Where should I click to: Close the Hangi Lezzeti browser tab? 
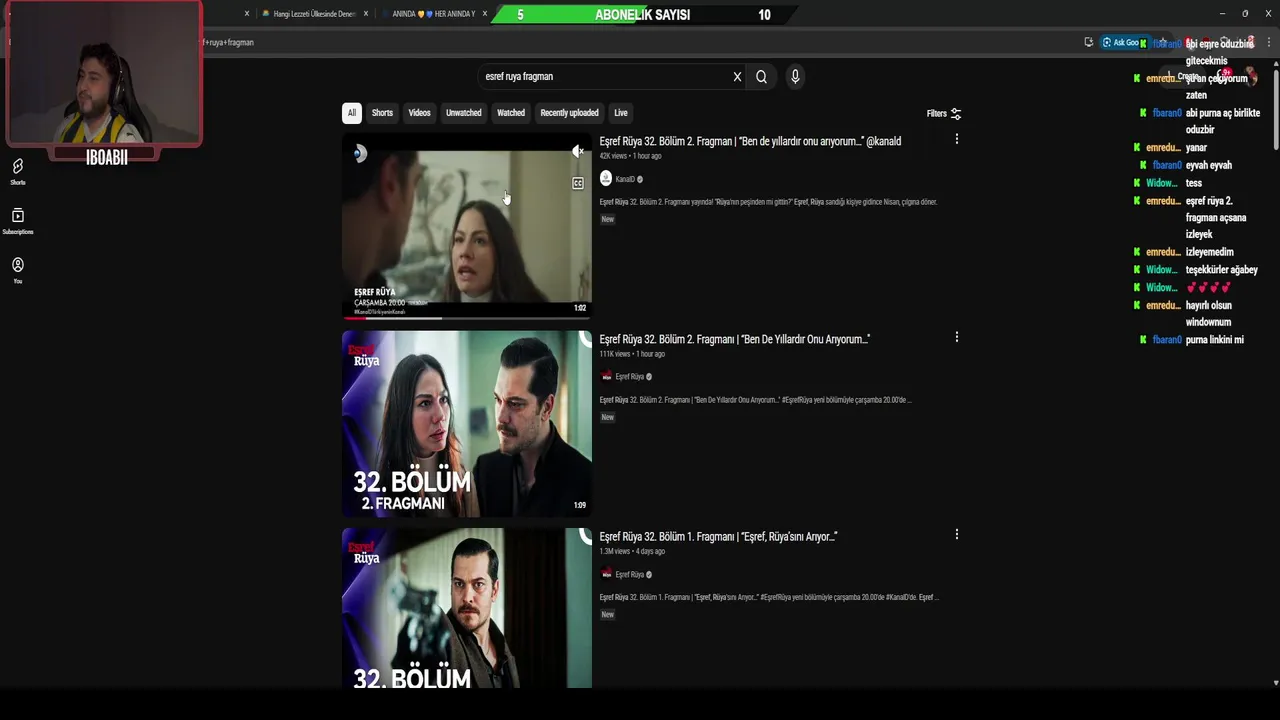click(366, 14)
